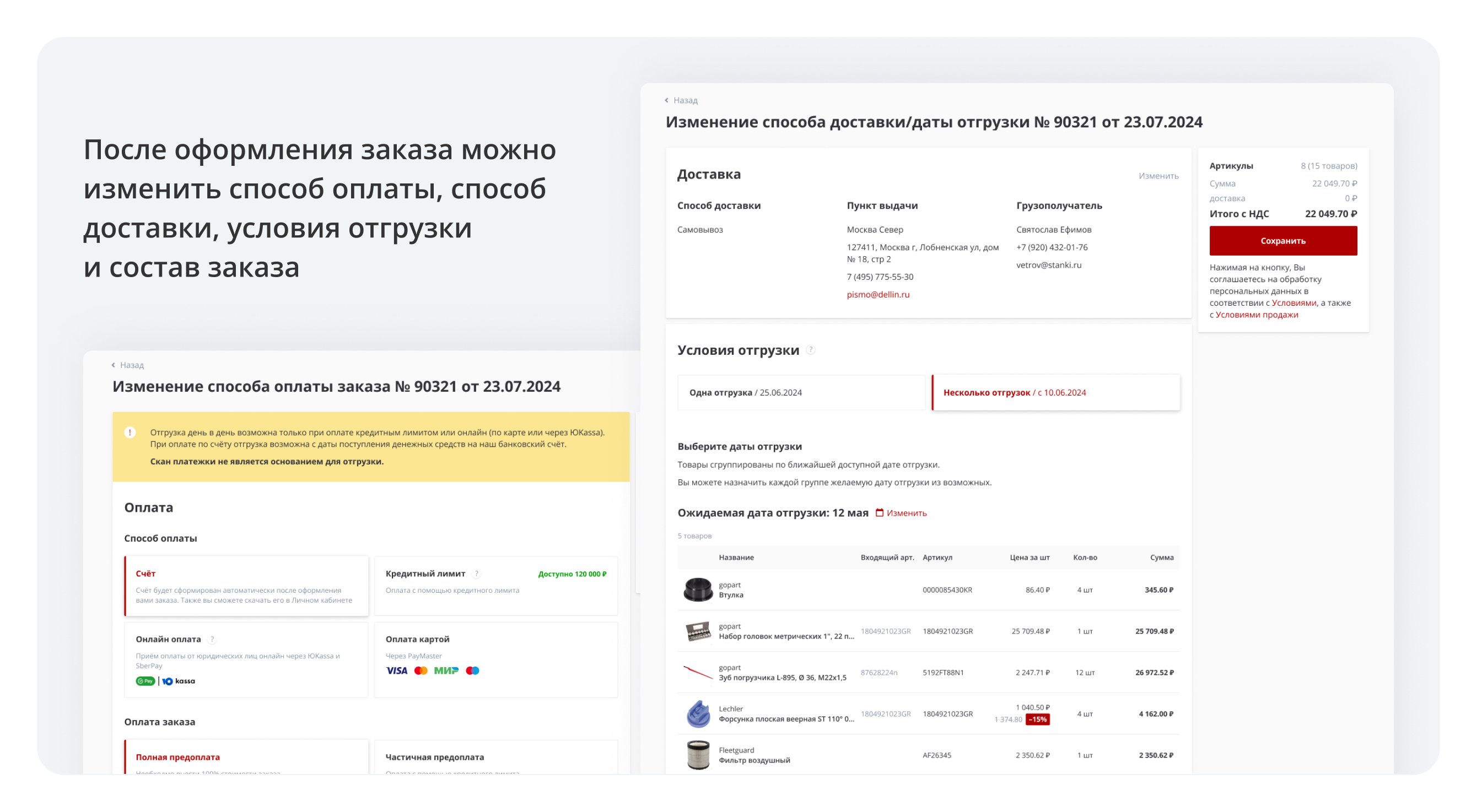Switch to Одна отгрузка option
Viewport: 1477px width, 812px height.
coord(801,393)
